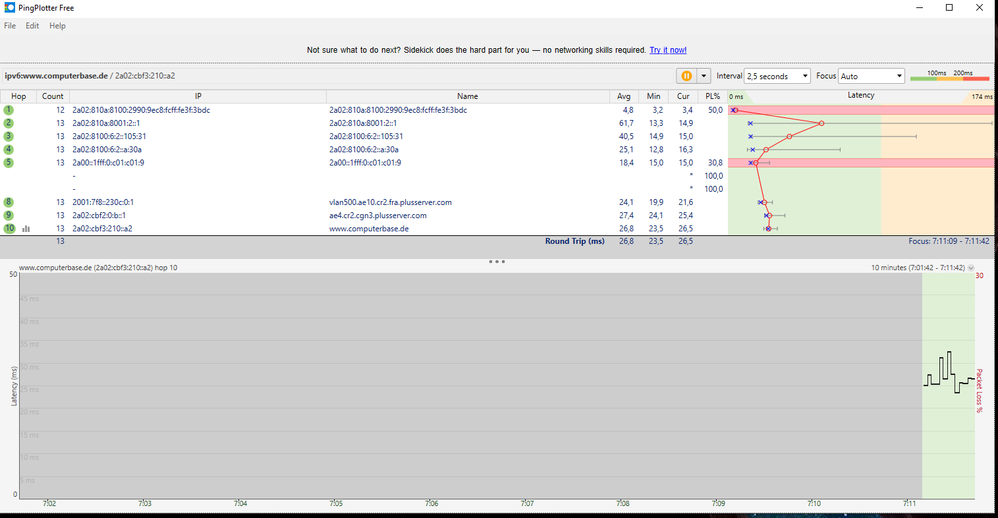Viewport: 998px width, 518px height.
Task: Select hop 4 green circle icon
Action: pos(8,150)
